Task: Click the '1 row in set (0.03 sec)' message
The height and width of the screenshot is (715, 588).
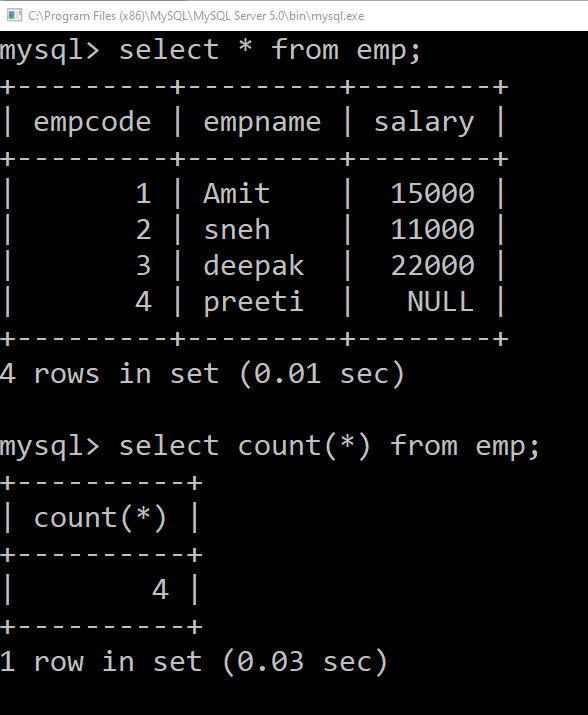Action: (x=193, y=662)
